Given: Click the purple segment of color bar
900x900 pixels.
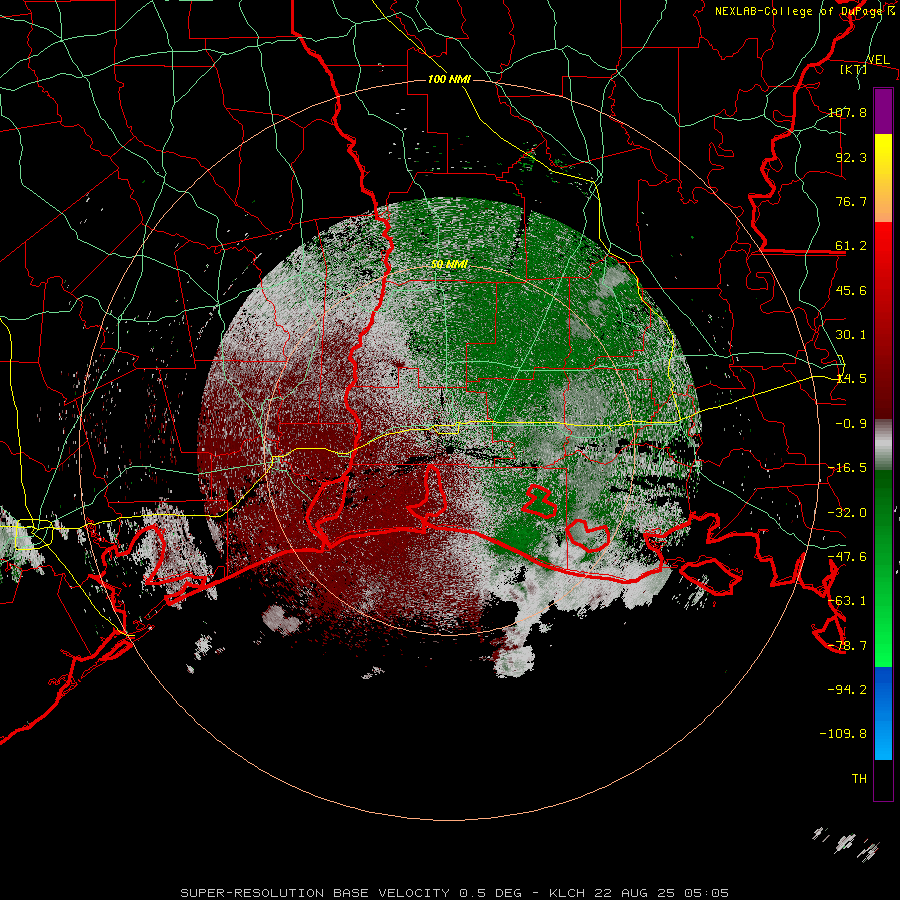Looking at the screenshot, I should [x=883, y=111].
